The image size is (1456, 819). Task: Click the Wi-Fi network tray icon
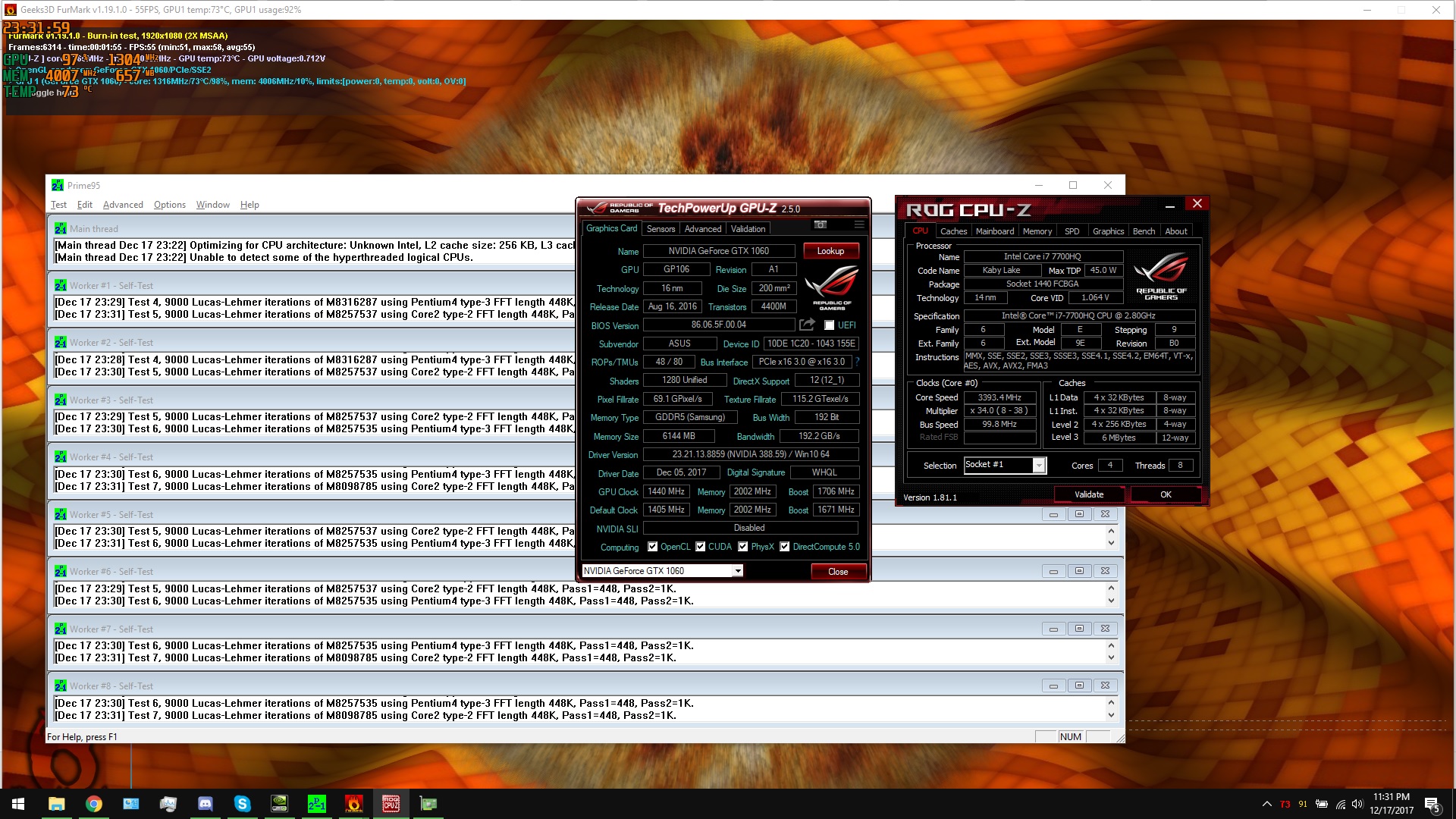pos(1340,804)
